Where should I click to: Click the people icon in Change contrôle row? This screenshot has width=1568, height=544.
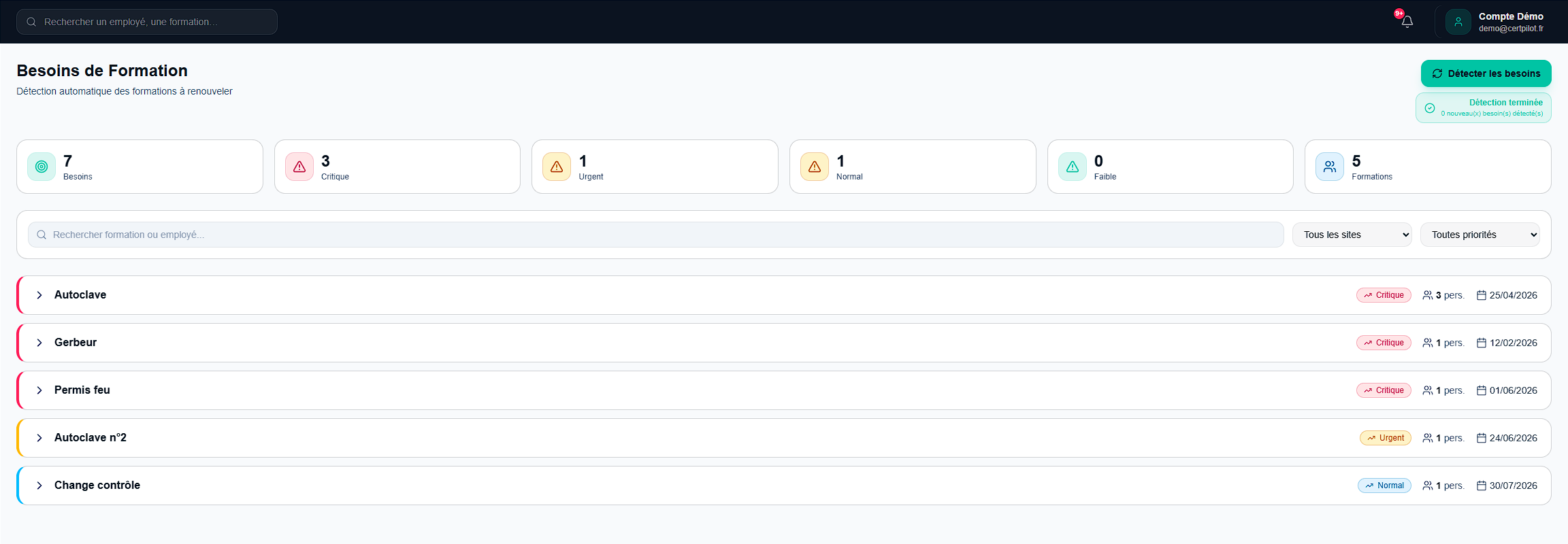click(x=1428, y=486)
